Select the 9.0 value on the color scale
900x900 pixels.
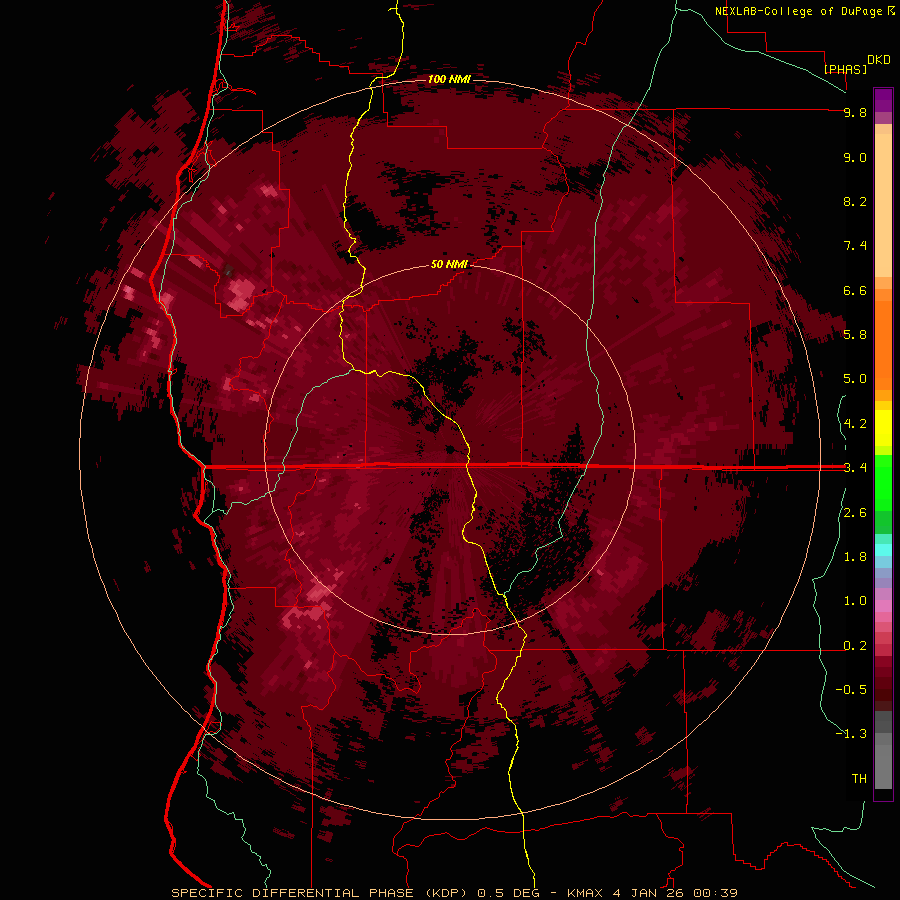855,157
